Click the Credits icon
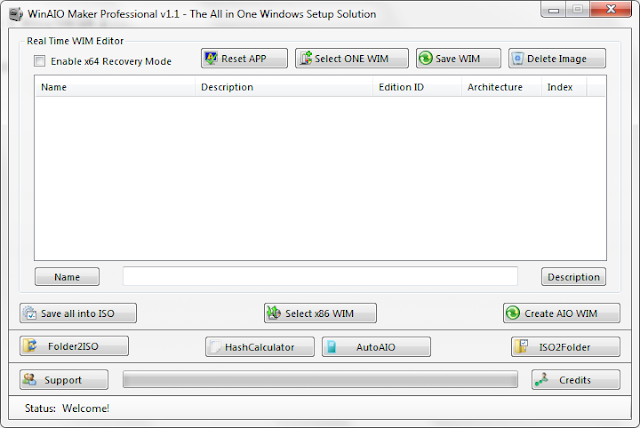The height and width of the screenshot is (428, 640). (542, 379)
